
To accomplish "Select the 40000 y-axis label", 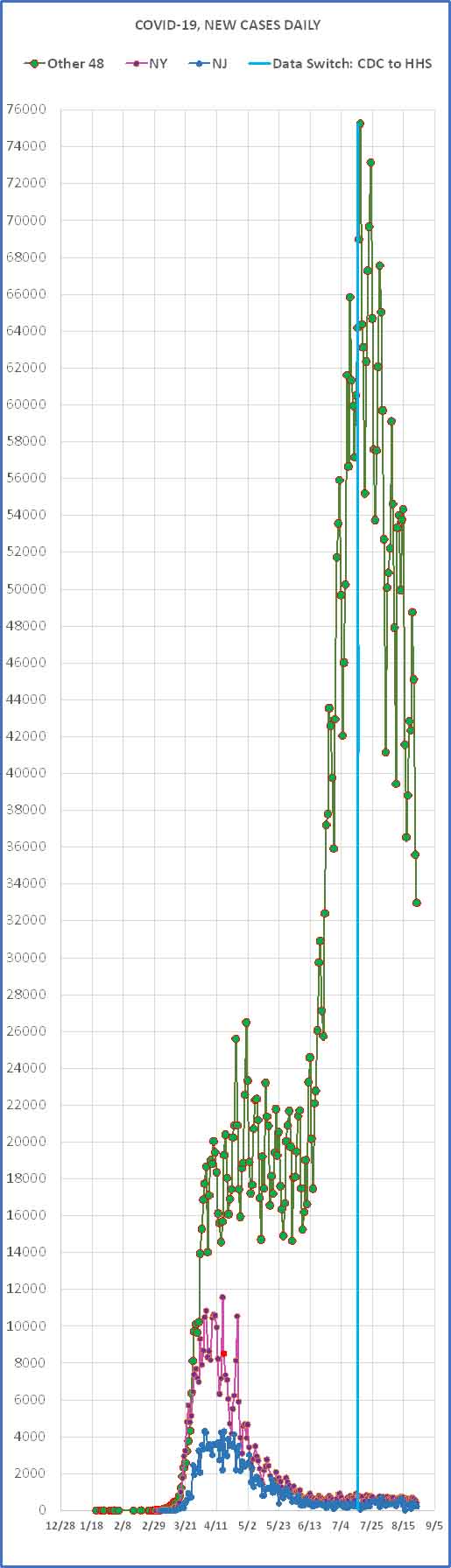I will pyautogui.click(x=29, y=773).
